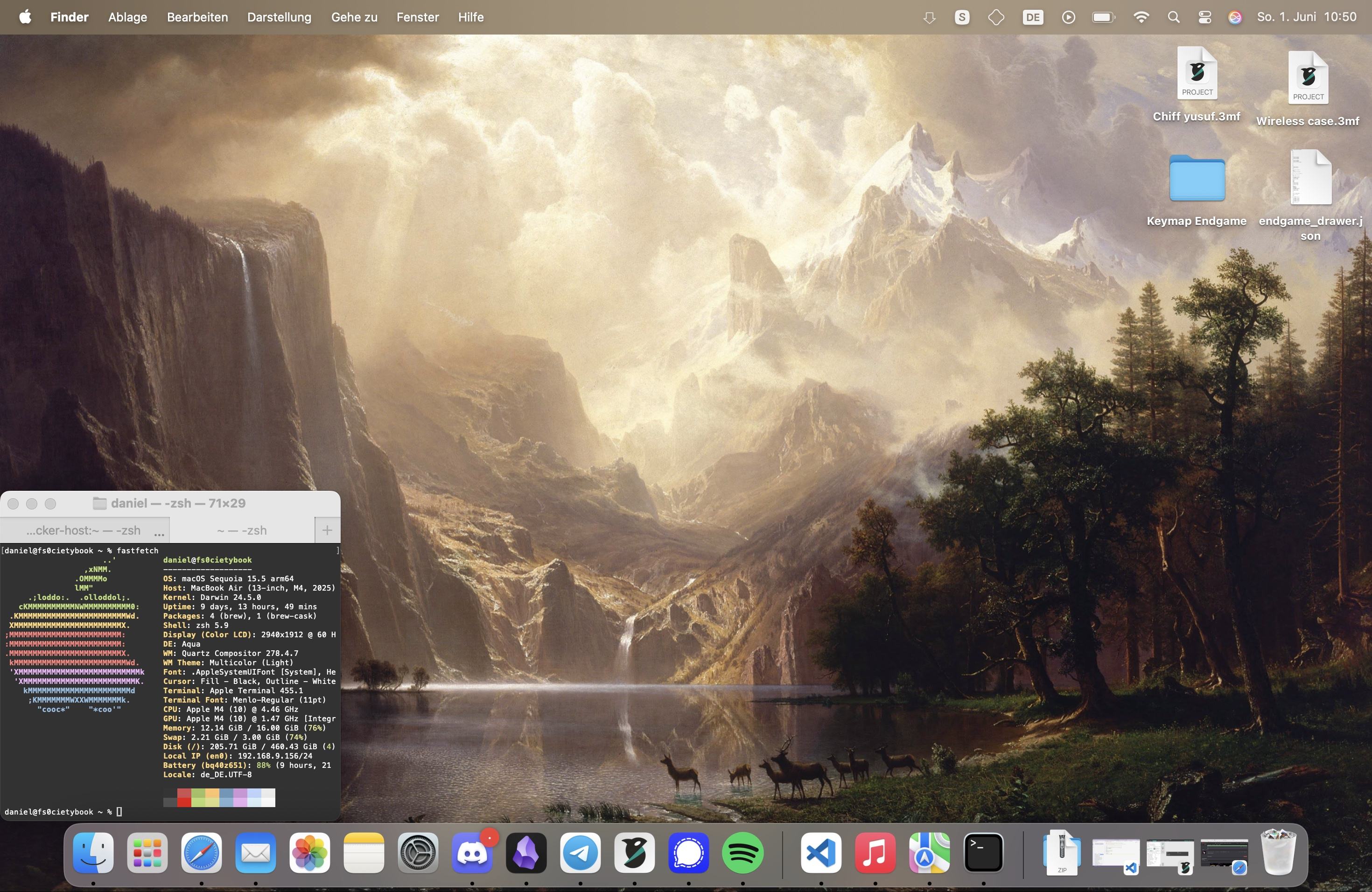Image resolution: width=1372 pixels, height=892 pixels.
Task: Open the Signal messenger icon
Action: (x=688, y=852)
